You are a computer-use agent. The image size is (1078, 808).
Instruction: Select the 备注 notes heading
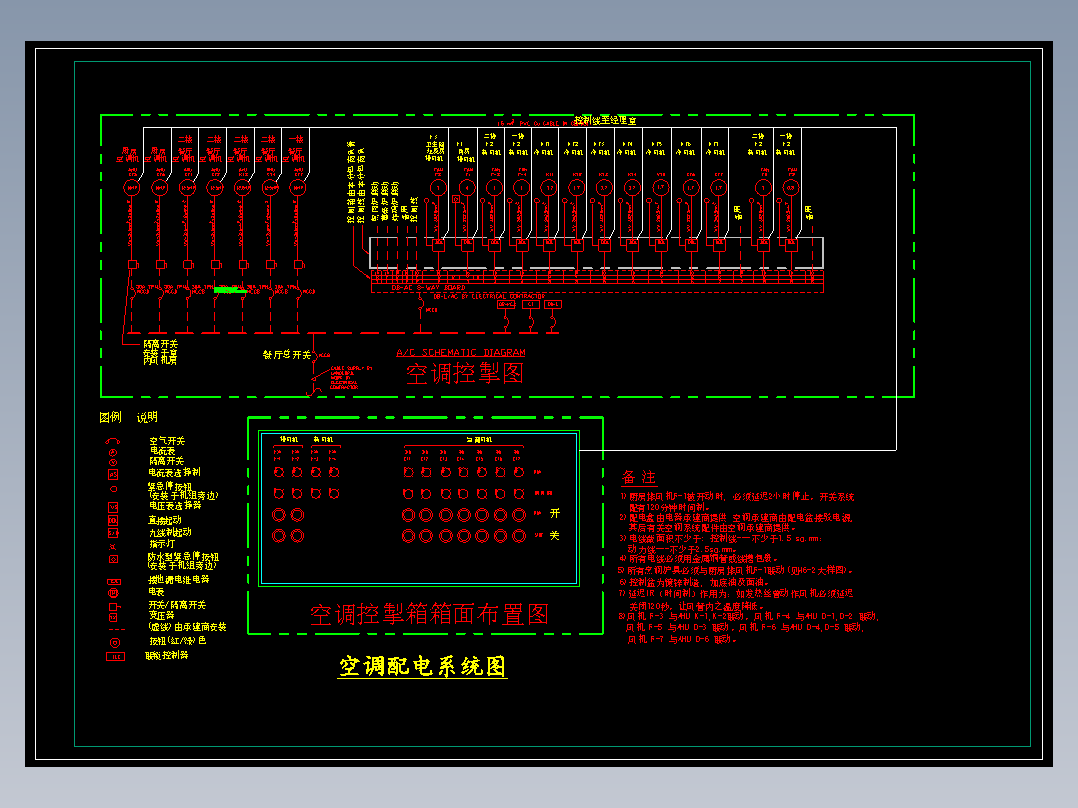point(639,477)
